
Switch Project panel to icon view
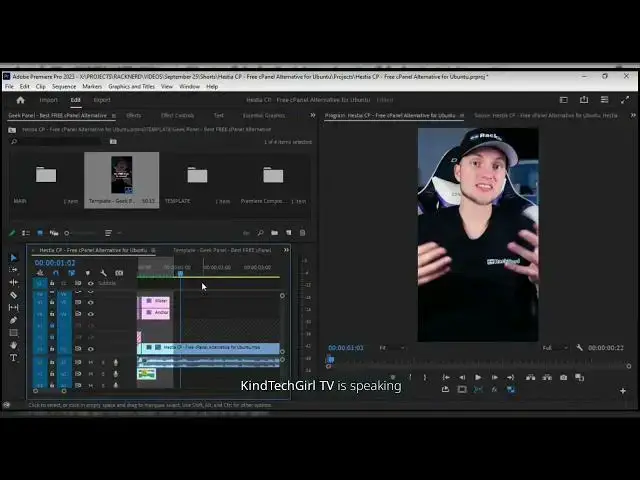click(x=40, y=233)
